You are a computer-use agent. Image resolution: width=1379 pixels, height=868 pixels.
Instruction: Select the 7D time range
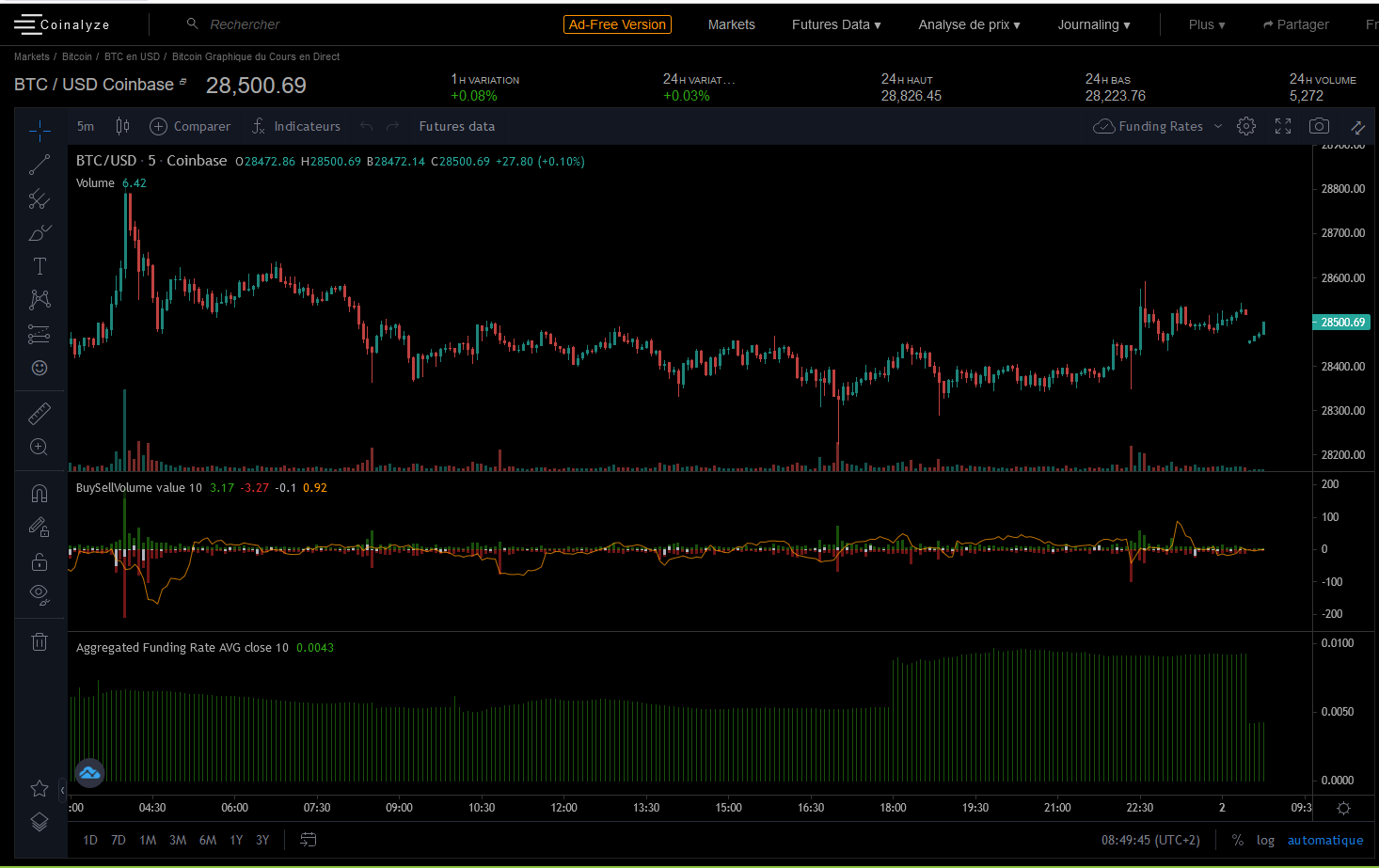click(119, 840)
